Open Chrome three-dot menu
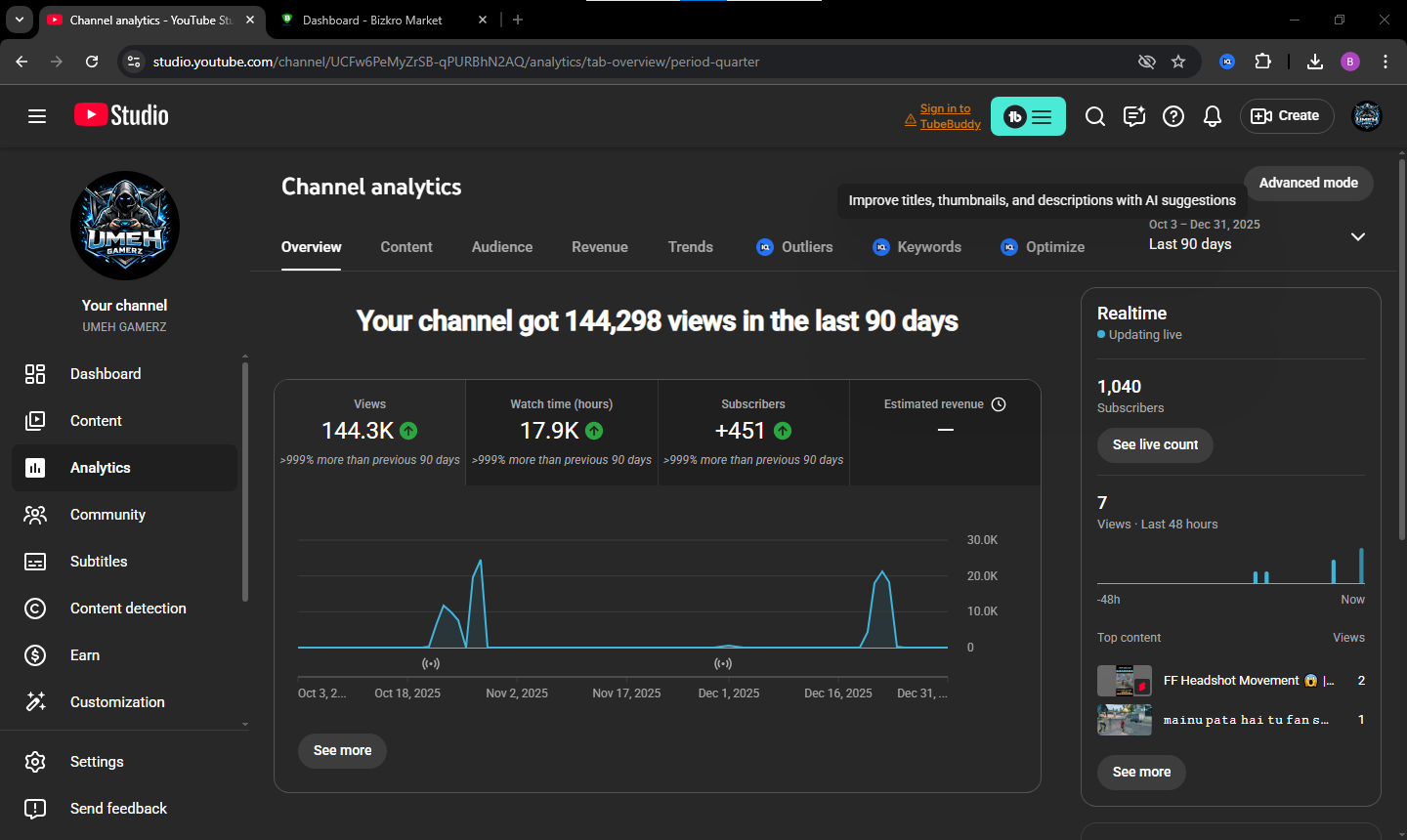The width and height of the screenshot is (1407, 840). coord(1386,62)
